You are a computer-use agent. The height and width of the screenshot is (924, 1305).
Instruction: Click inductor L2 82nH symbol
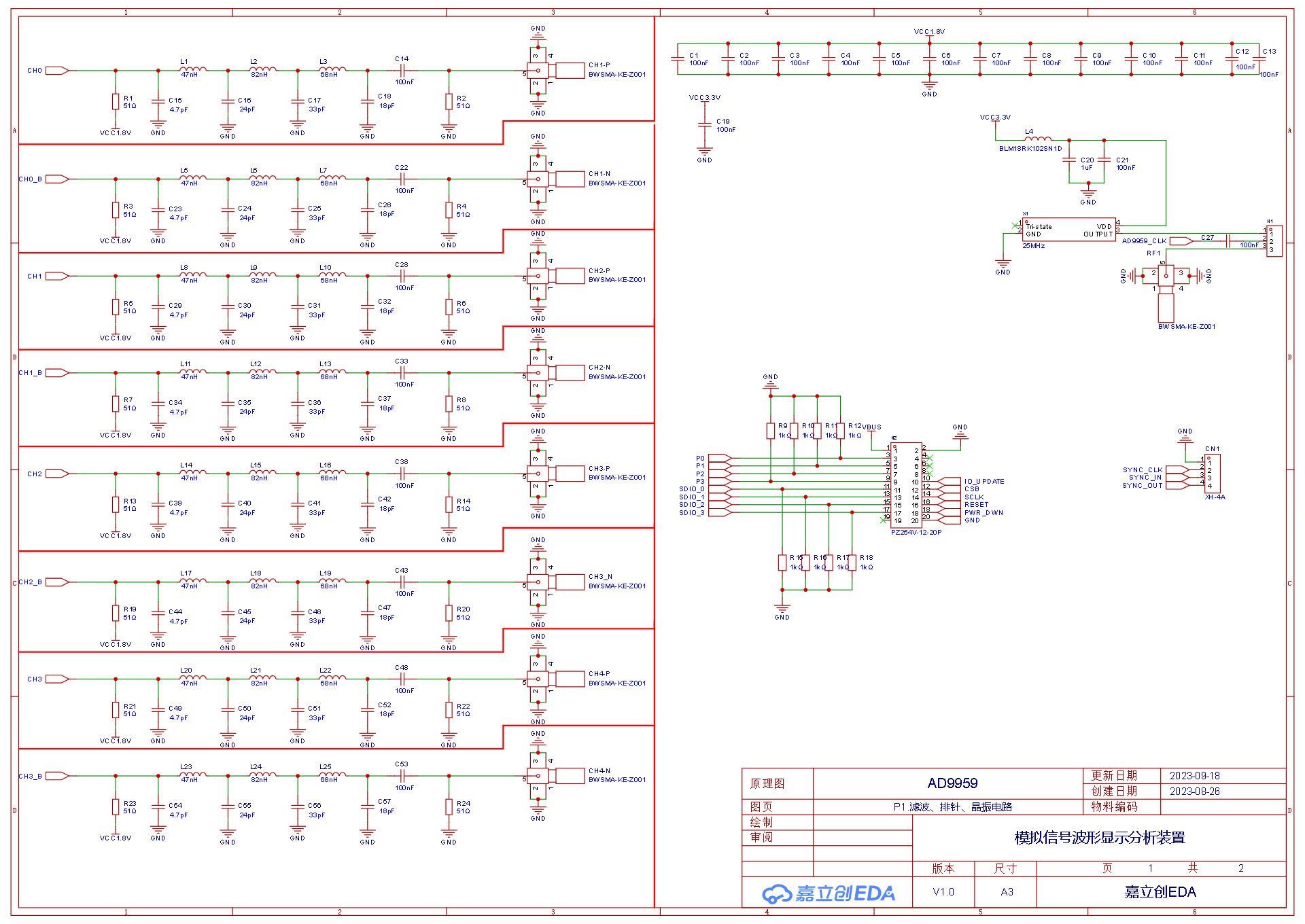point(263,69)
